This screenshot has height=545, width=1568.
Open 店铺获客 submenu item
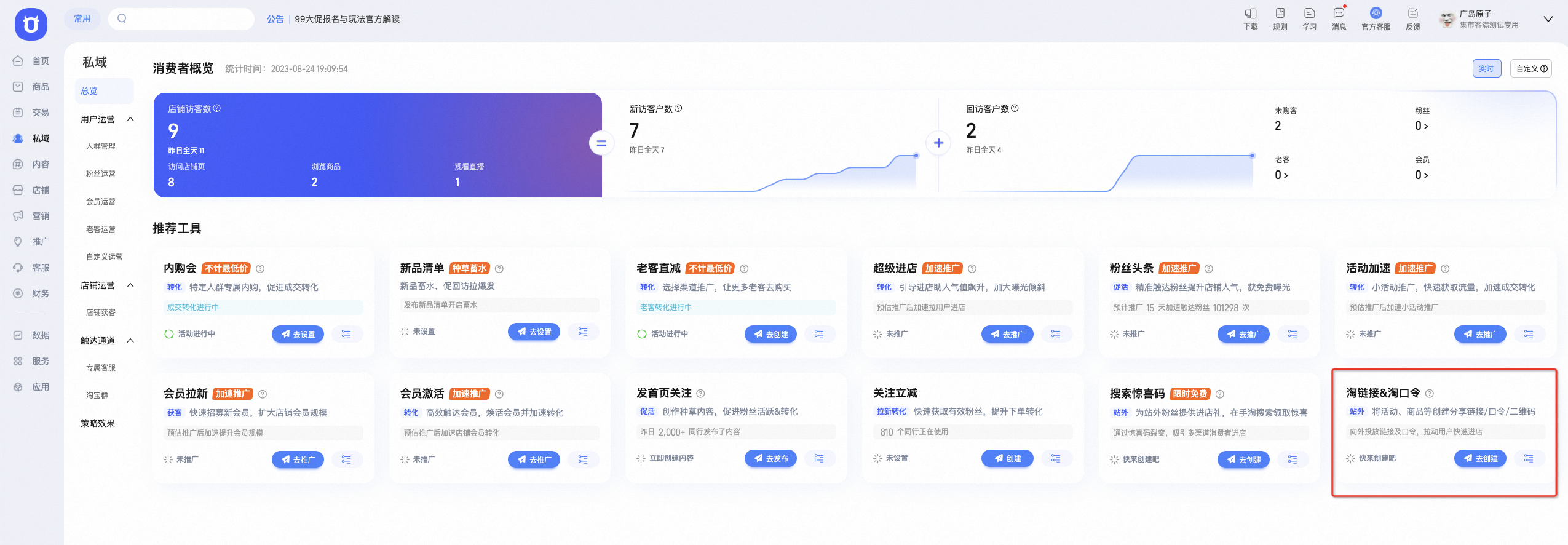(101, 312)
